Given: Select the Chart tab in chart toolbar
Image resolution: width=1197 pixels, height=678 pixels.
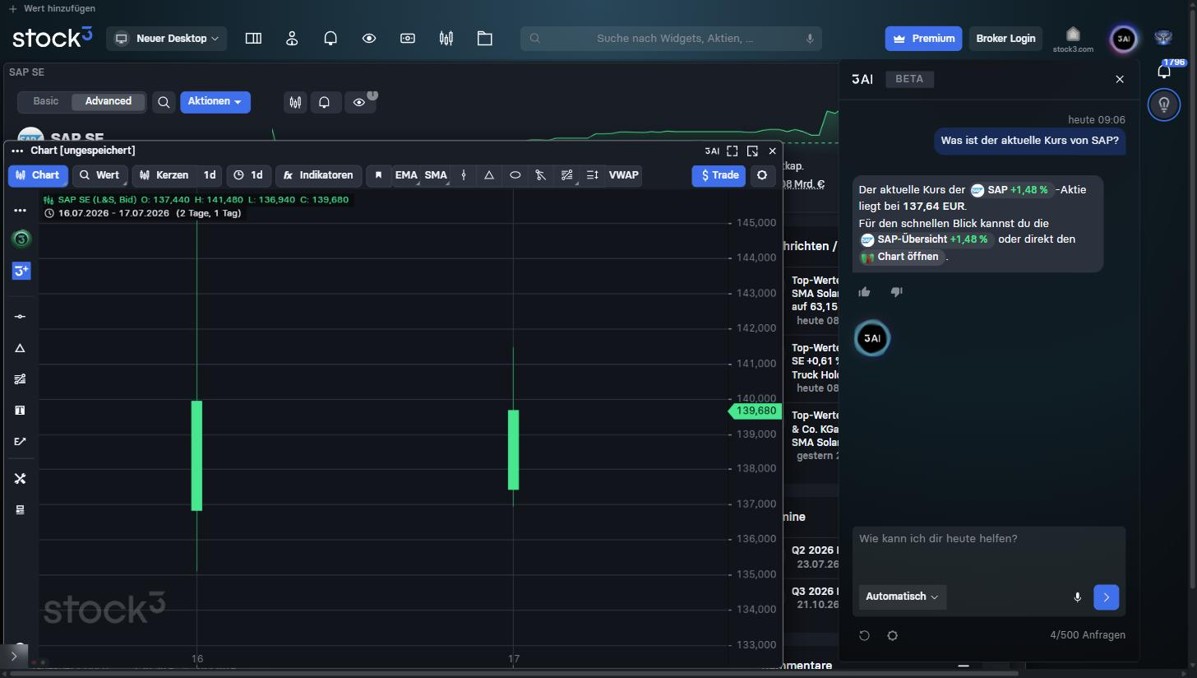Looking at the screenshot, I should [x=37, y=175].
